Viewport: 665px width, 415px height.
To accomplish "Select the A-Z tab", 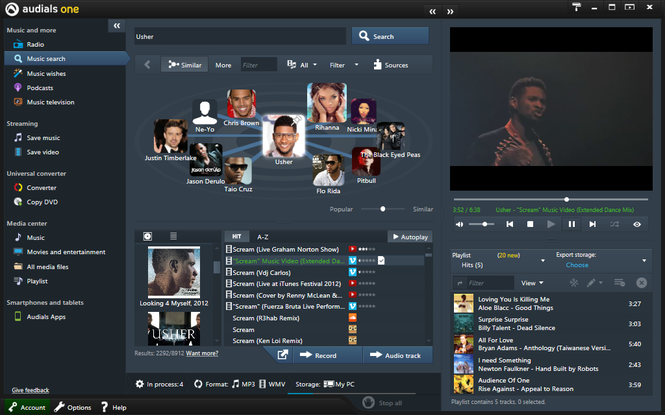I will (263, 237).
